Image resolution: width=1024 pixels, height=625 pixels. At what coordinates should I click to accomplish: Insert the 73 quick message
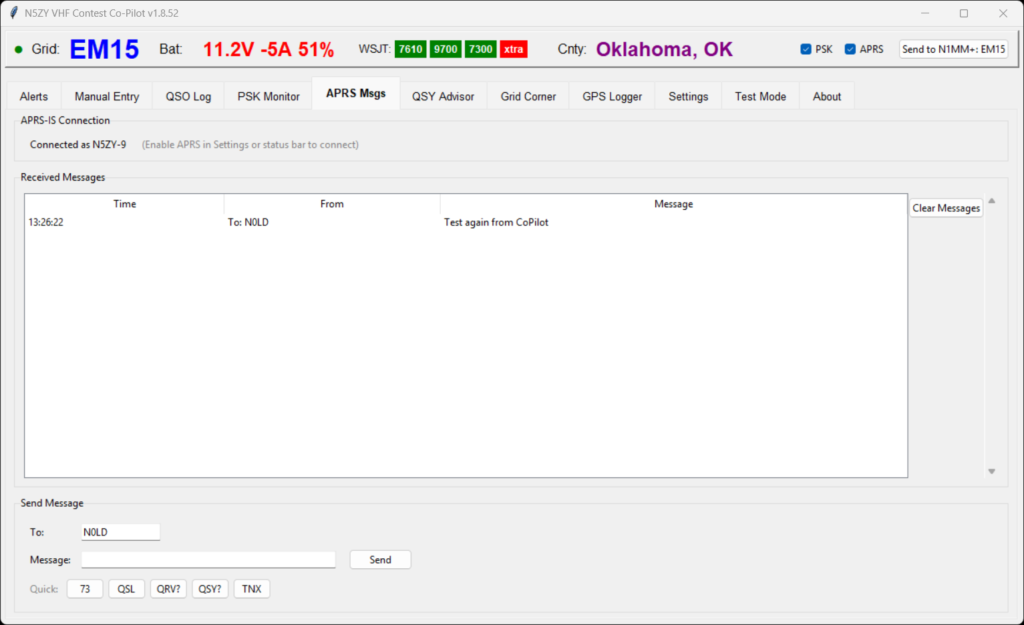85,589
